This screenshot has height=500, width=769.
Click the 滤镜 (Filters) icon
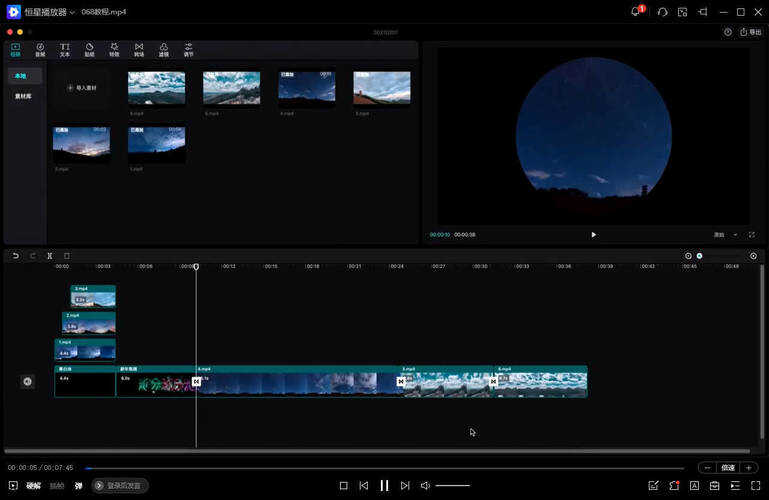coord(164,49)
